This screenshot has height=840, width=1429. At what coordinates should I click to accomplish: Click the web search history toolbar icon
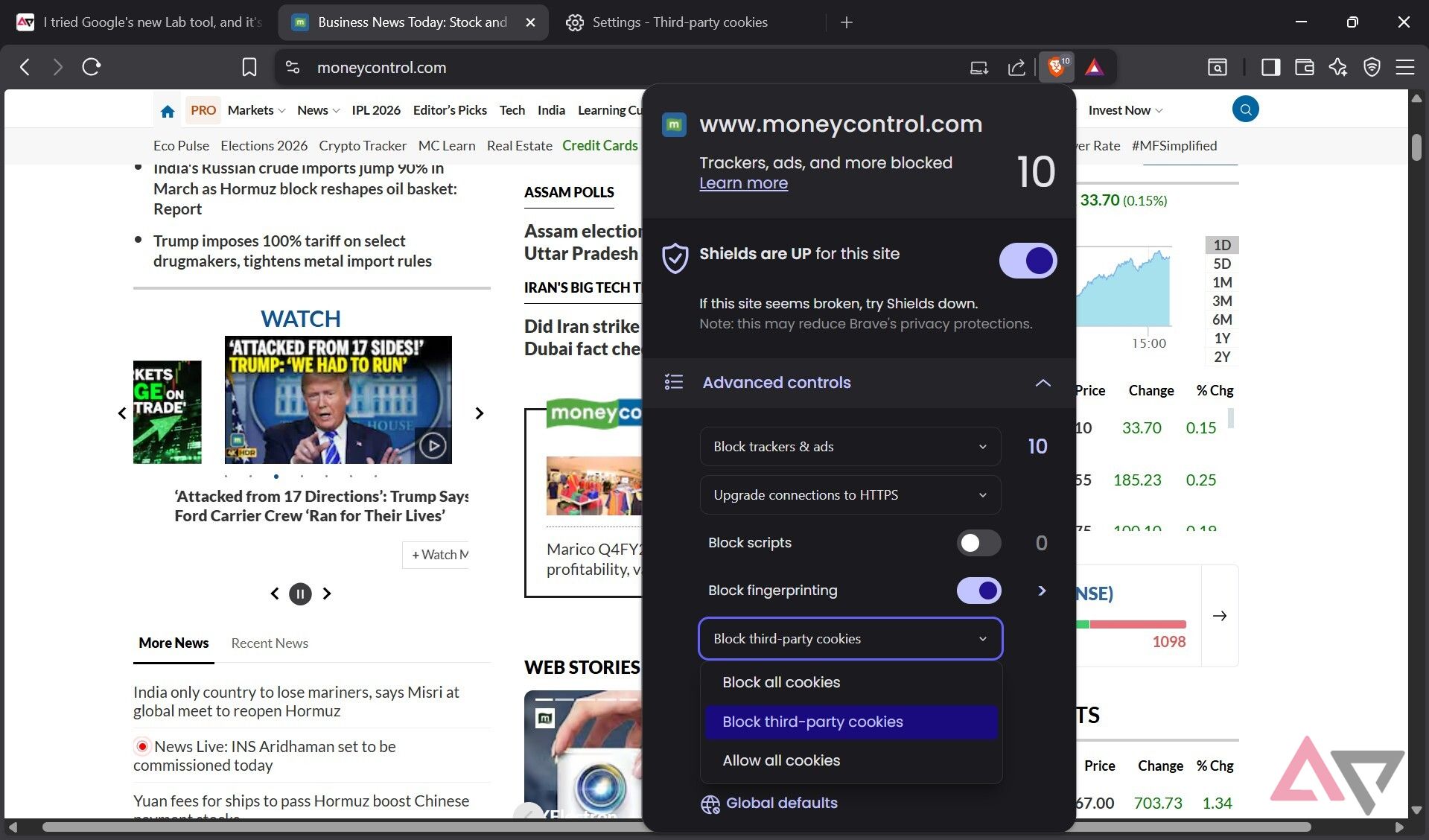(1217, 67)
